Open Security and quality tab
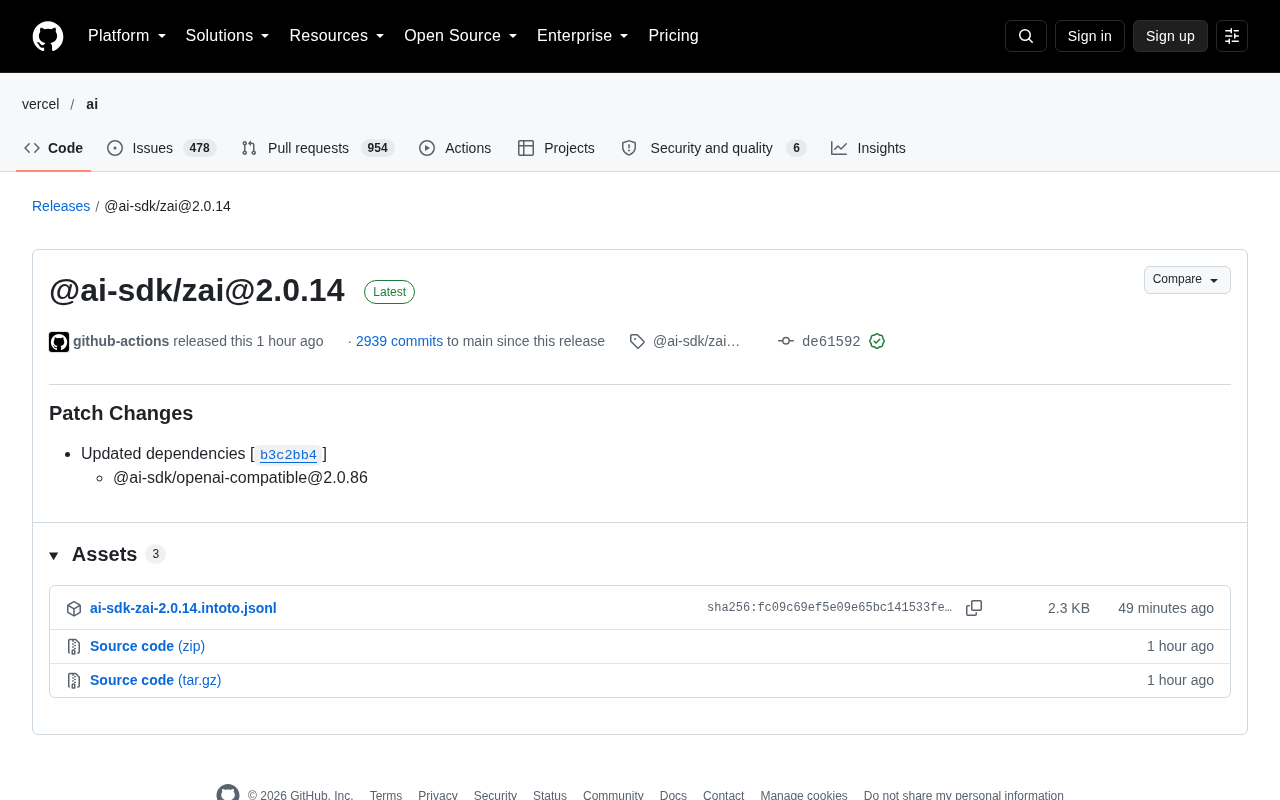This screenshot has width=1280, height=800. click(713, 148)
